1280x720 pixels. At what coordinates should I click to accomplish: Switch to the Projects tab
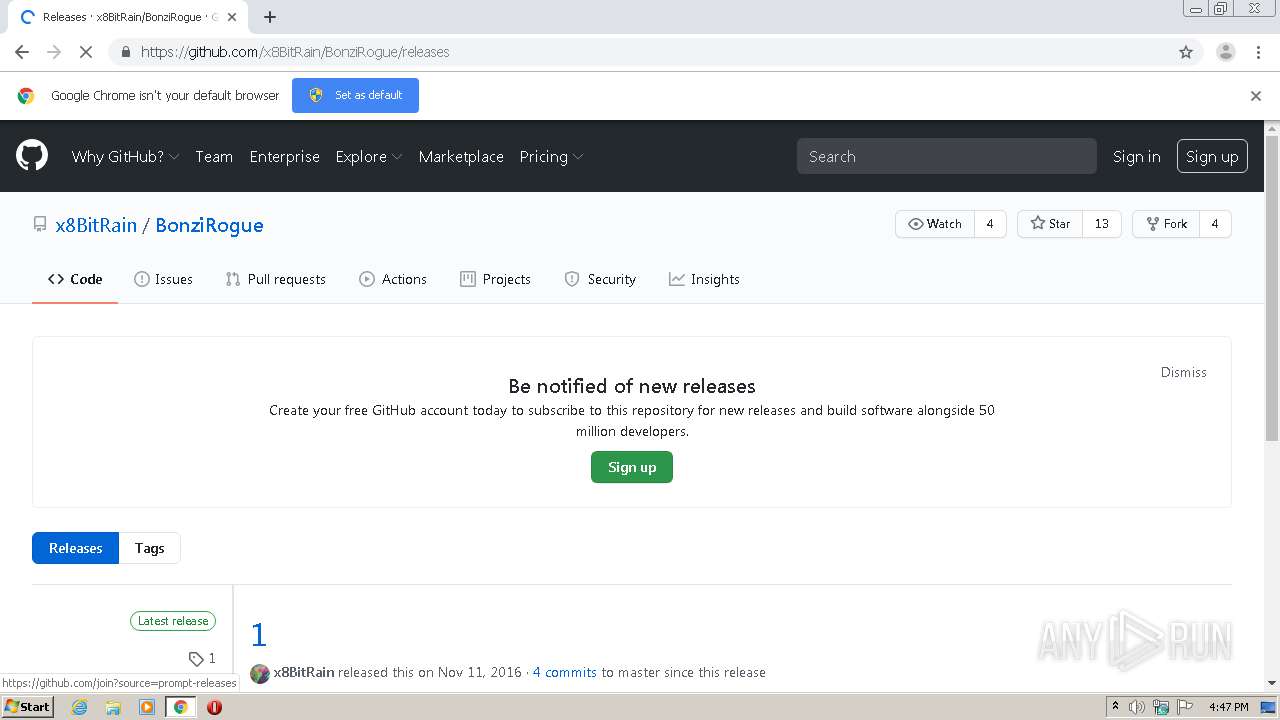[x=495, y=279]
